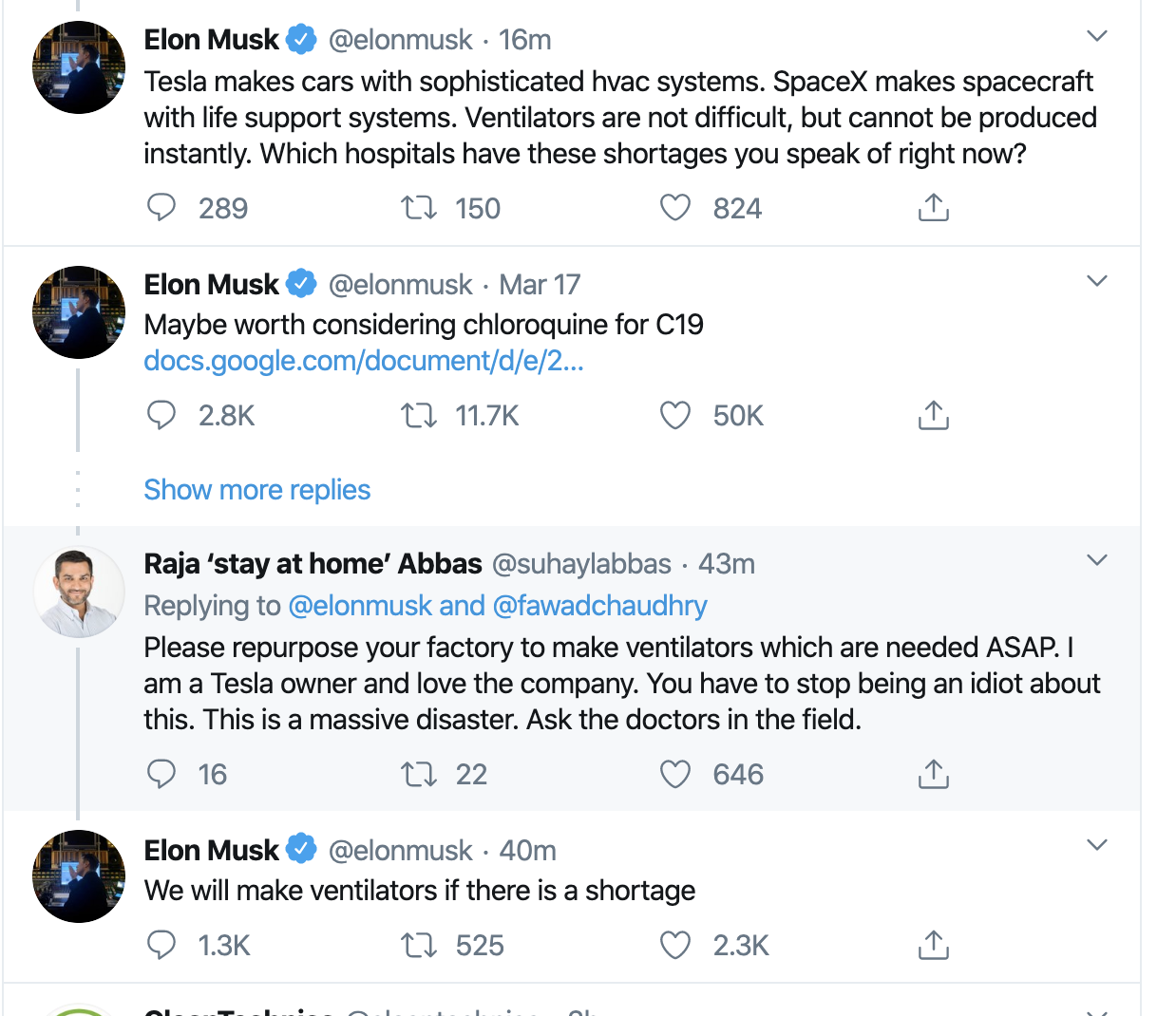Reply to Raja Abbas's tweet
The image size is (1176, 1016).
pos(161,774)
